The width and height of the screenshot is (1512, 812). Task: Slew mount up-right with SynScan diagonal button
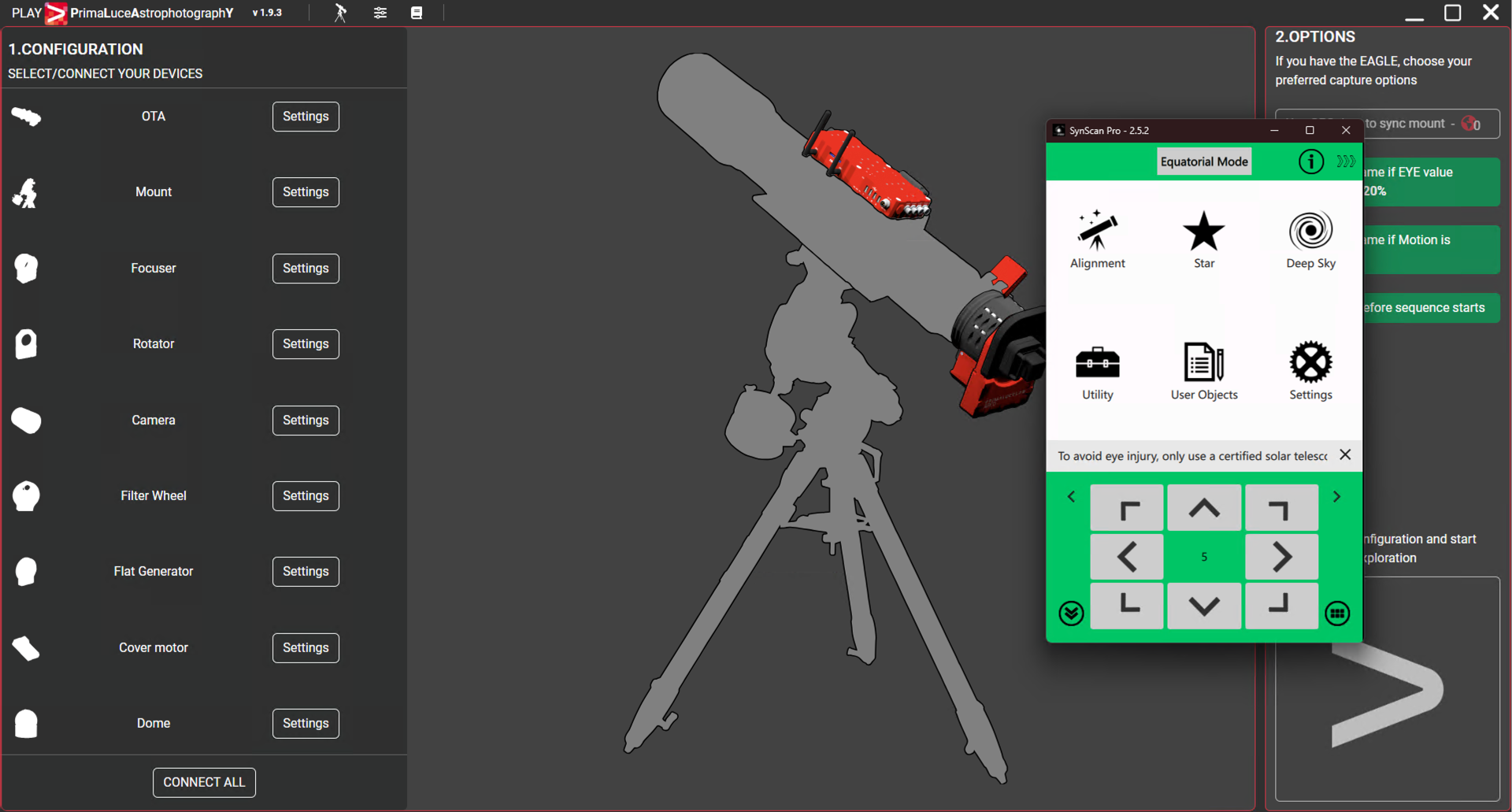(1281, 508)
